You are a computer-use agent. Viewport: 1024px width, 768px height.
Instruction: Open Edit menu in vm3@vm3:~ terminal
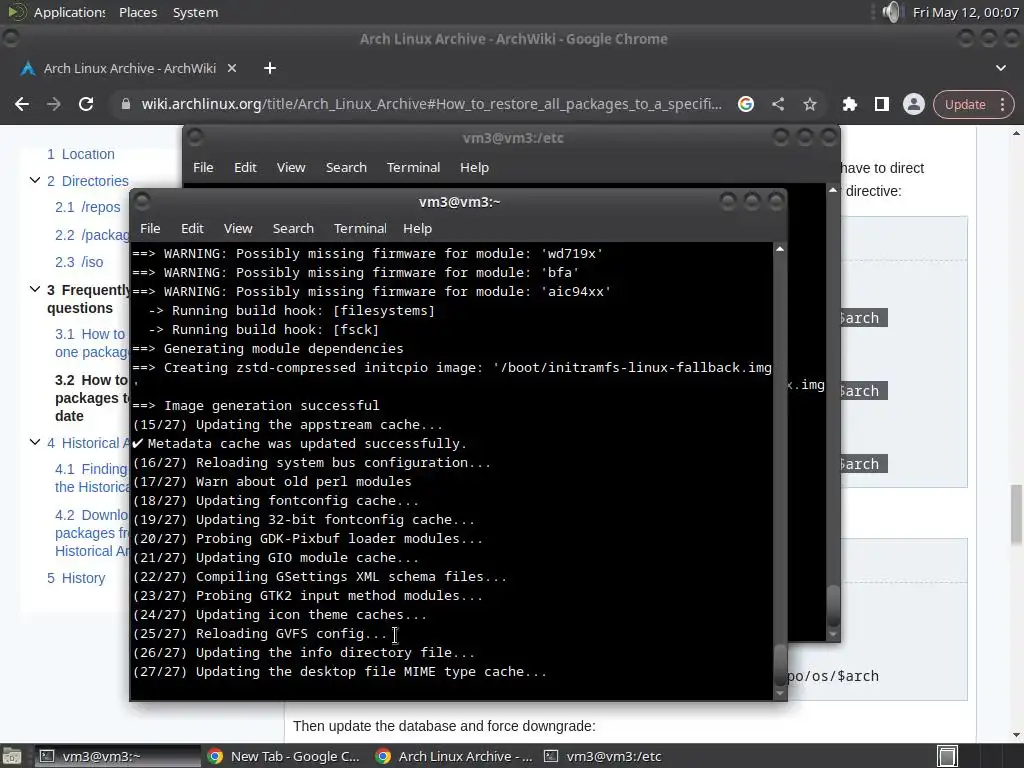(x=192, y=229)
